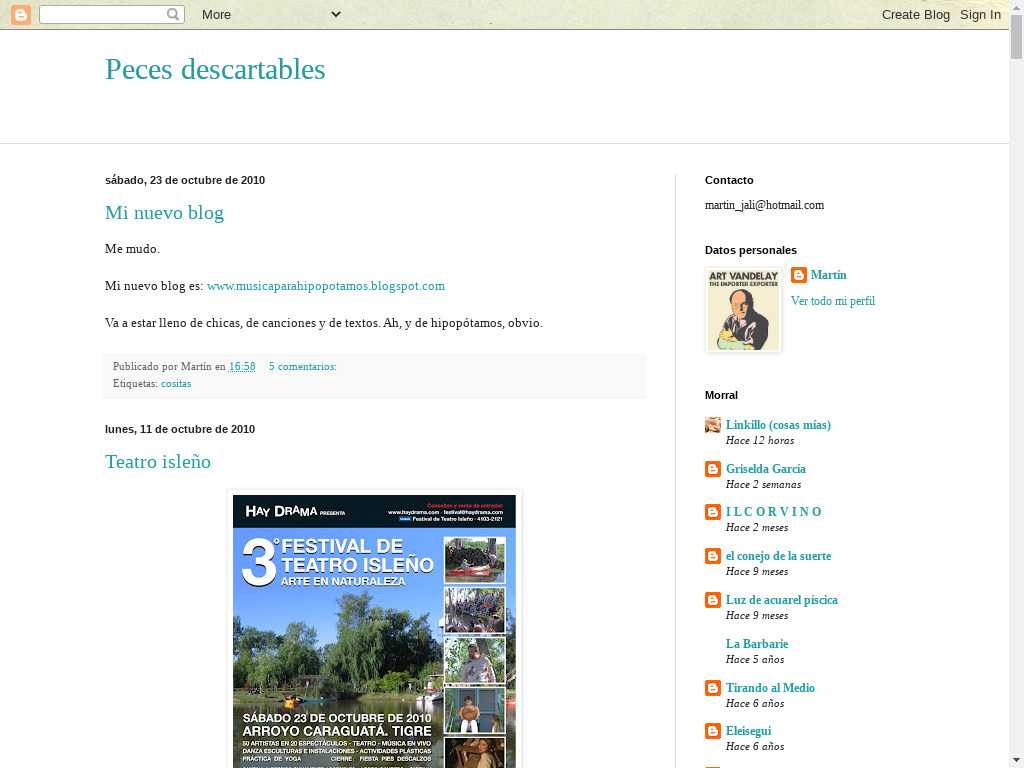Click the scrollbar down arrow button
This screenshot has width=1024, height=768.
1016,759
